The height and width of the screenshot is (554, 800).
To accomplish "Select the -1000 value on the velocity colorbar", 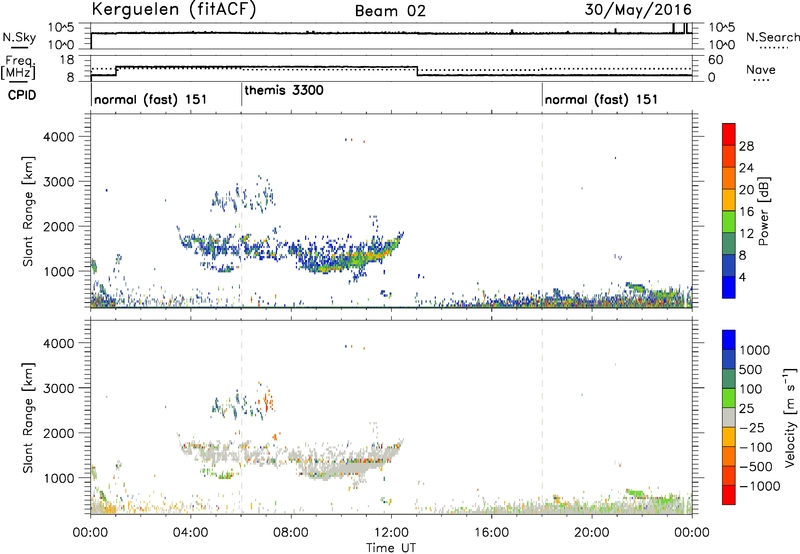I will click(x=759, y=486).
